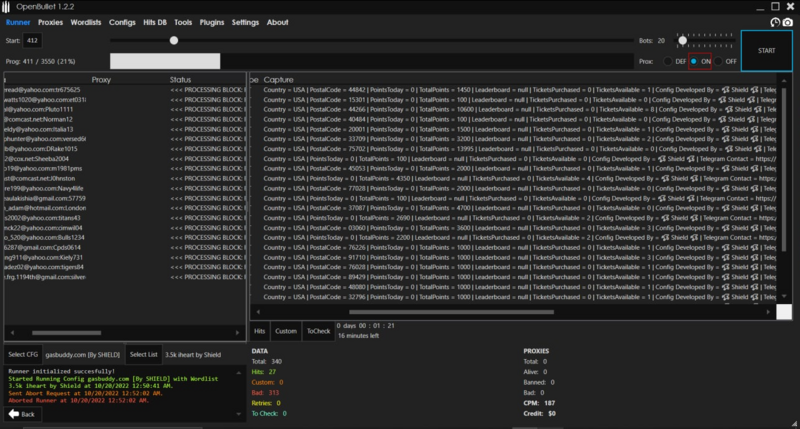Select the OFF proxy mode radio button
The width and height of the screenshot is (800, 429).
click(x=718, y=61)
